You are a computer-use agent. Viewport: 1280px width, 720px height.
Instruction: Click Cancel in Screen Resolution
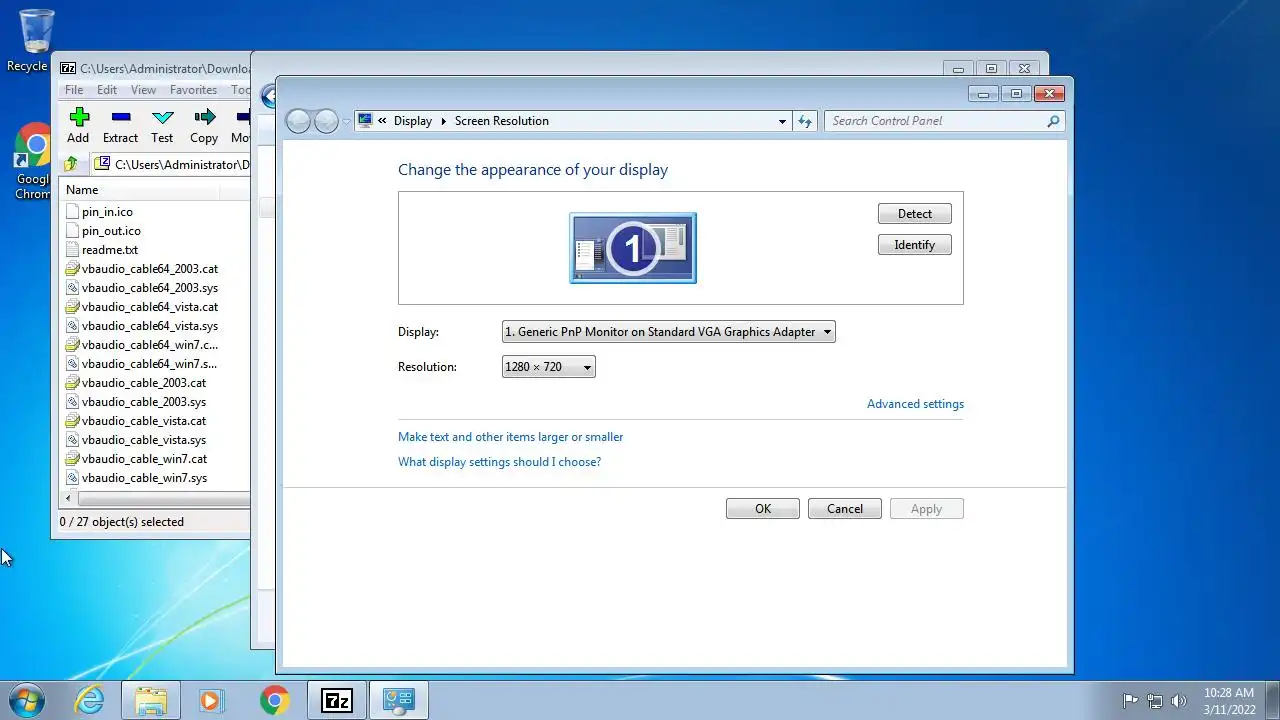845,509
